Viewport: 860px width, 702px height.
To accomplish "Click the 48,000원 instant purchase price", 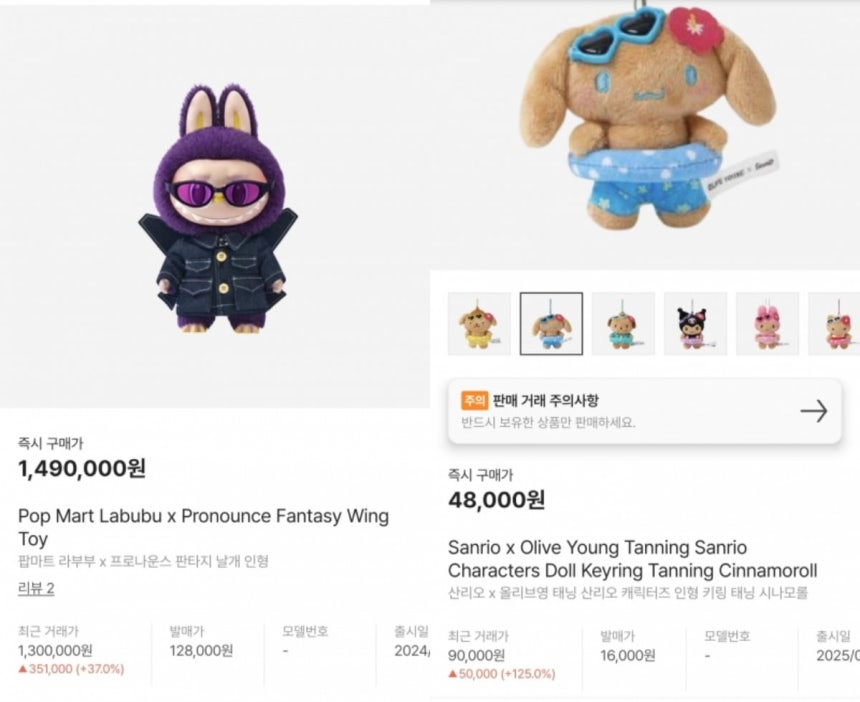I will pyautogui.click(x=497, y=500).
